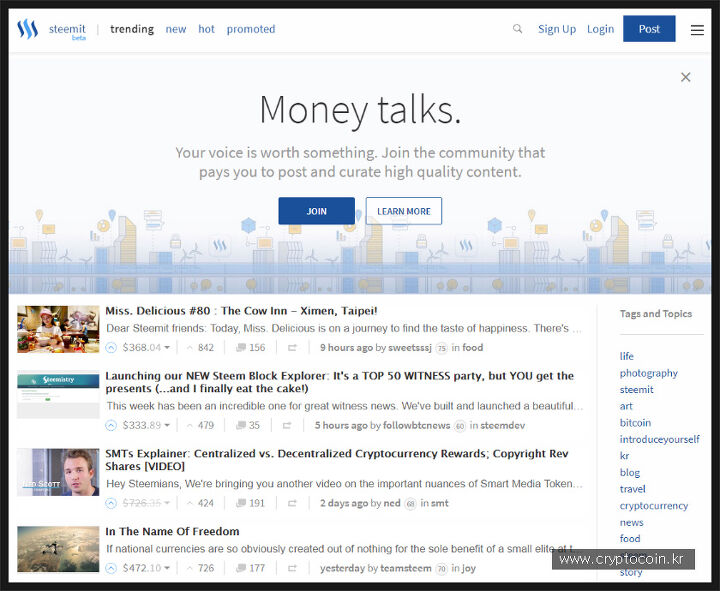Visit author sweetsssj's profile
Screen dimensions: 720x591
click(x=410, y=348)
